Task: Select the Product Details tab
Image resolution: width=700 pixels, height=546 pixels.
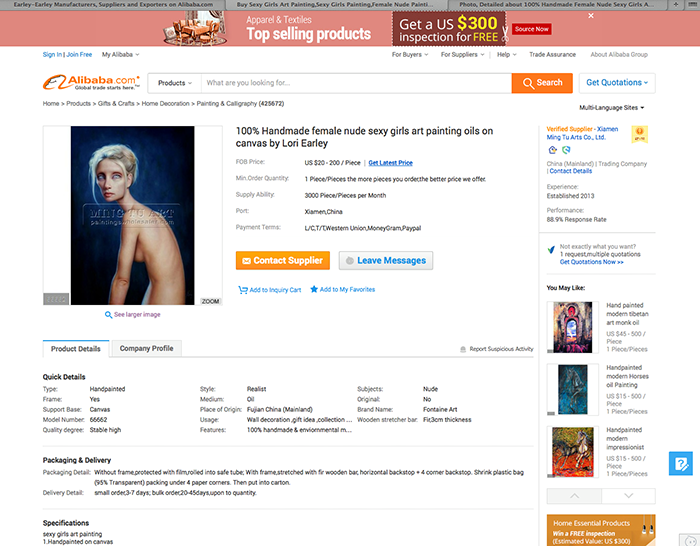Action: tap(76, 349)
